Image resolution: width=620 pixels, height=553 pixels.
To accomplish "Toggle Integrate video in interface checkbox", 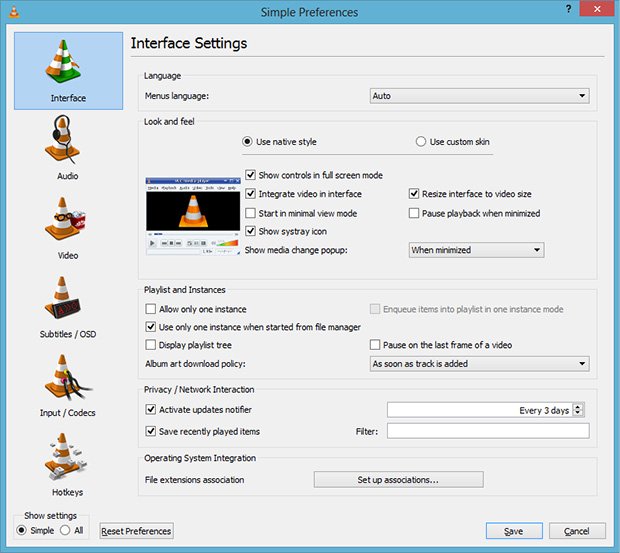I will (250, 194).
